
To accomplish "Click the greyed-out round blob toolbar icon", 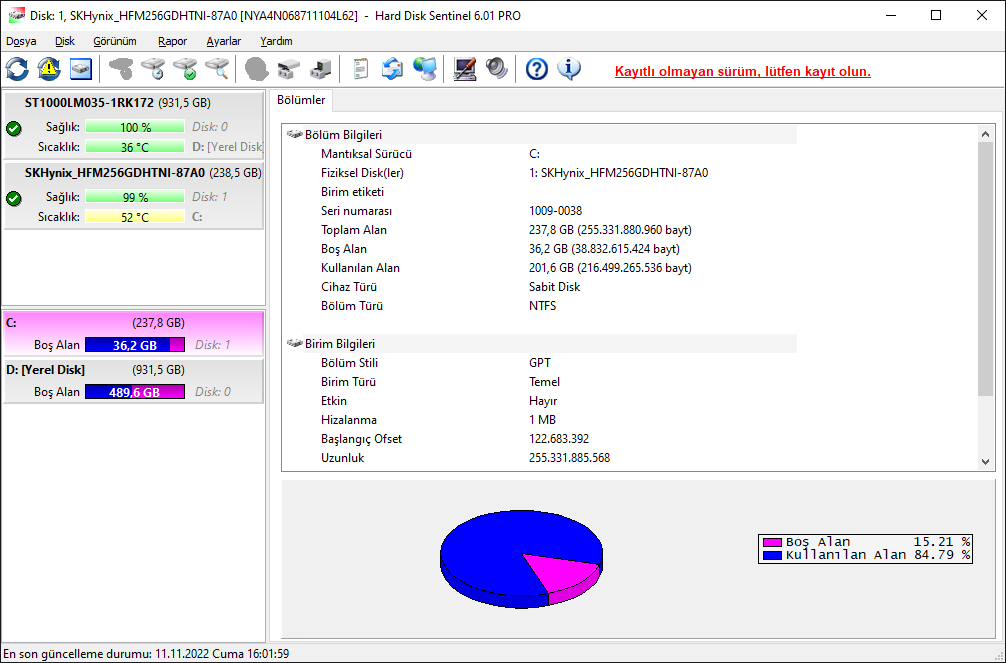I will (x=257, y=69).
